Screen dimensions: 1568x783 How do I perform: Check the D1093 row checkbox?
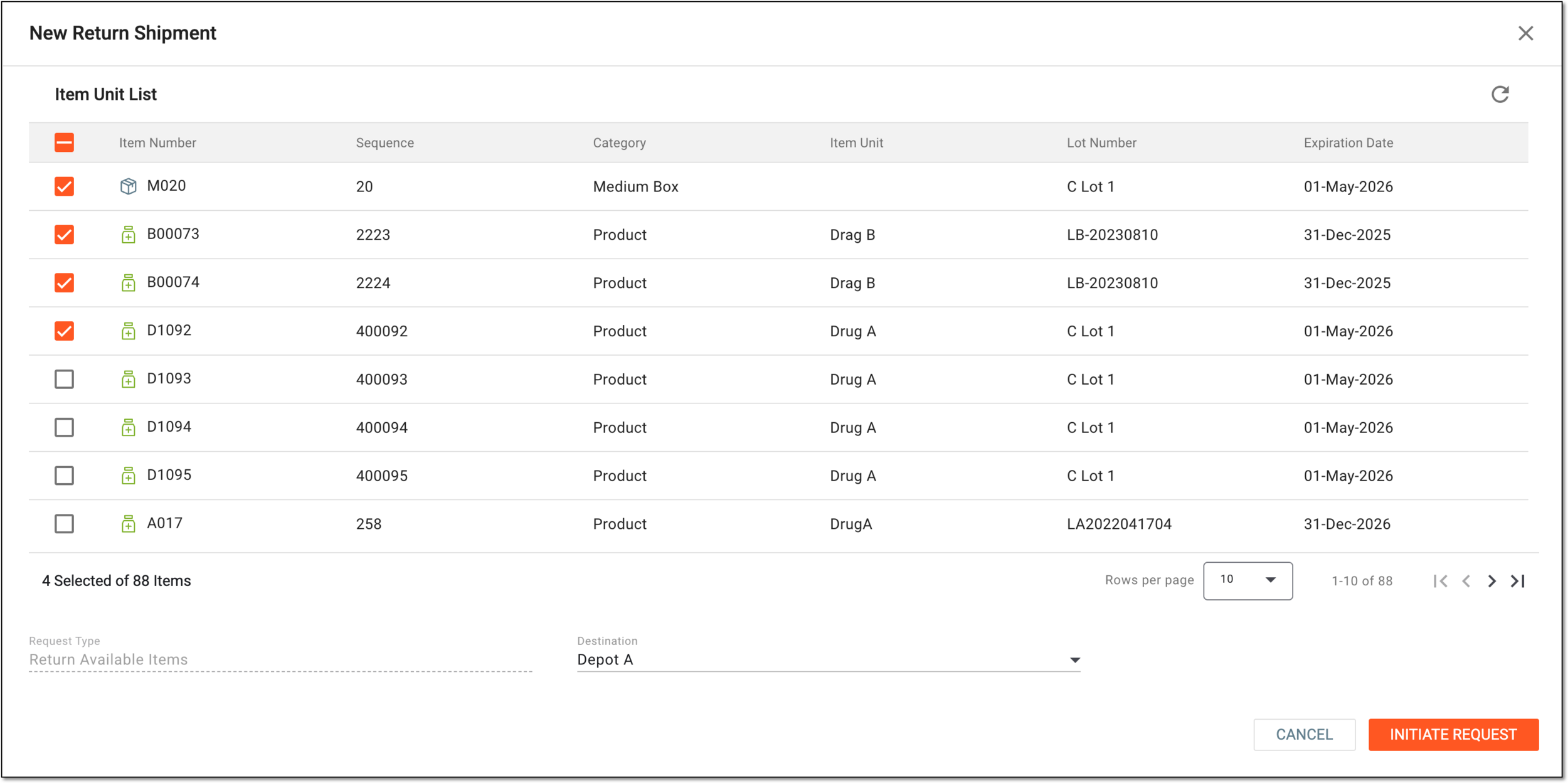coord(64,379)
